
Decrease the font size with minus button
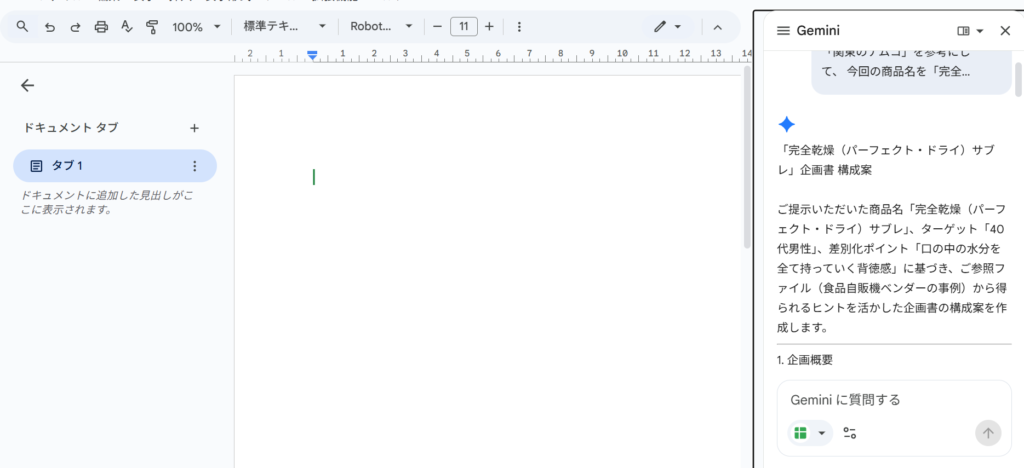click(437, 27)
